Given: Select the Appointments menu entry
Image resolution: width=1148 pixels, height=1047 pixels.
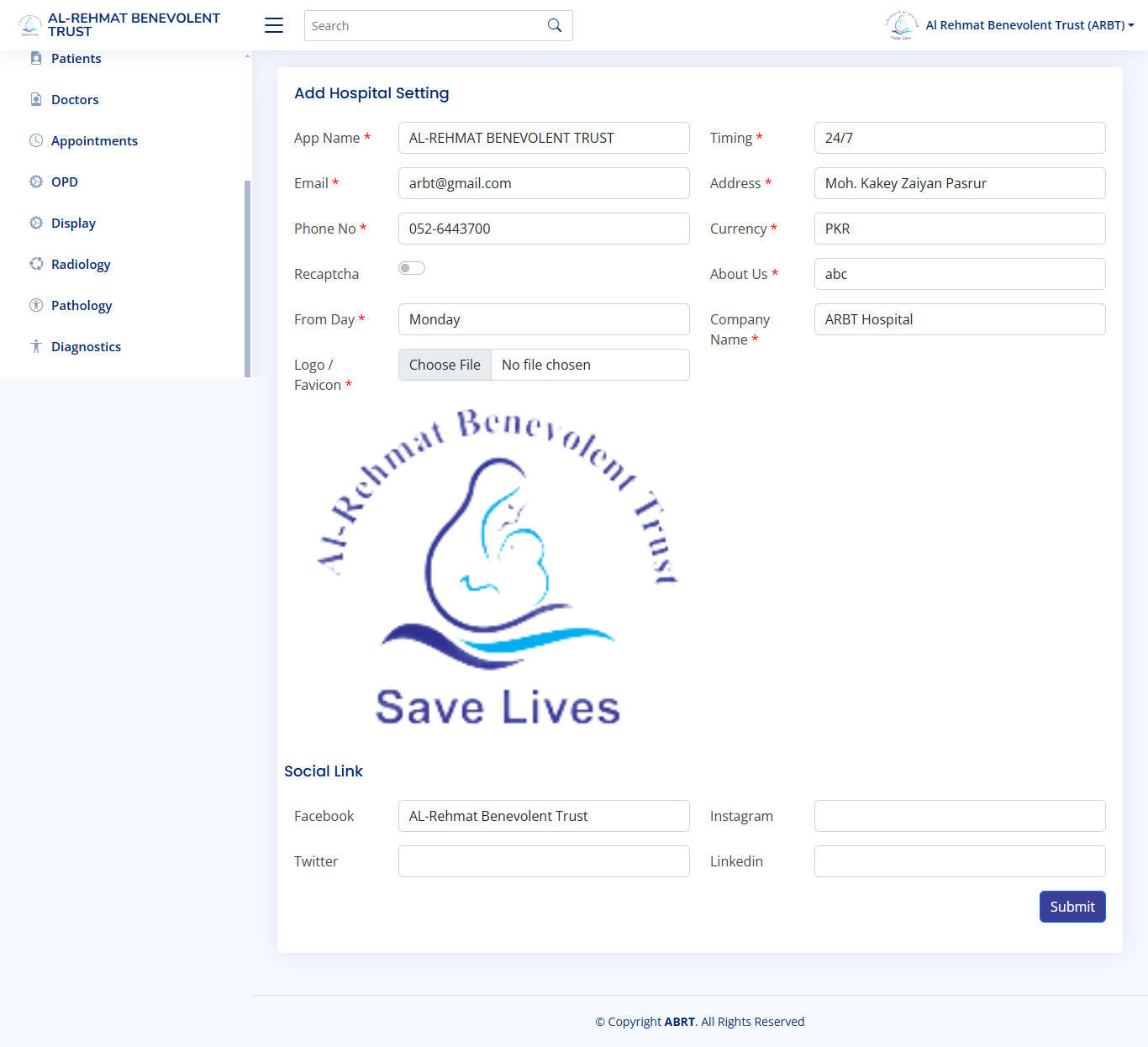Looking at the screenshot, I should click(x=94, y=140).
